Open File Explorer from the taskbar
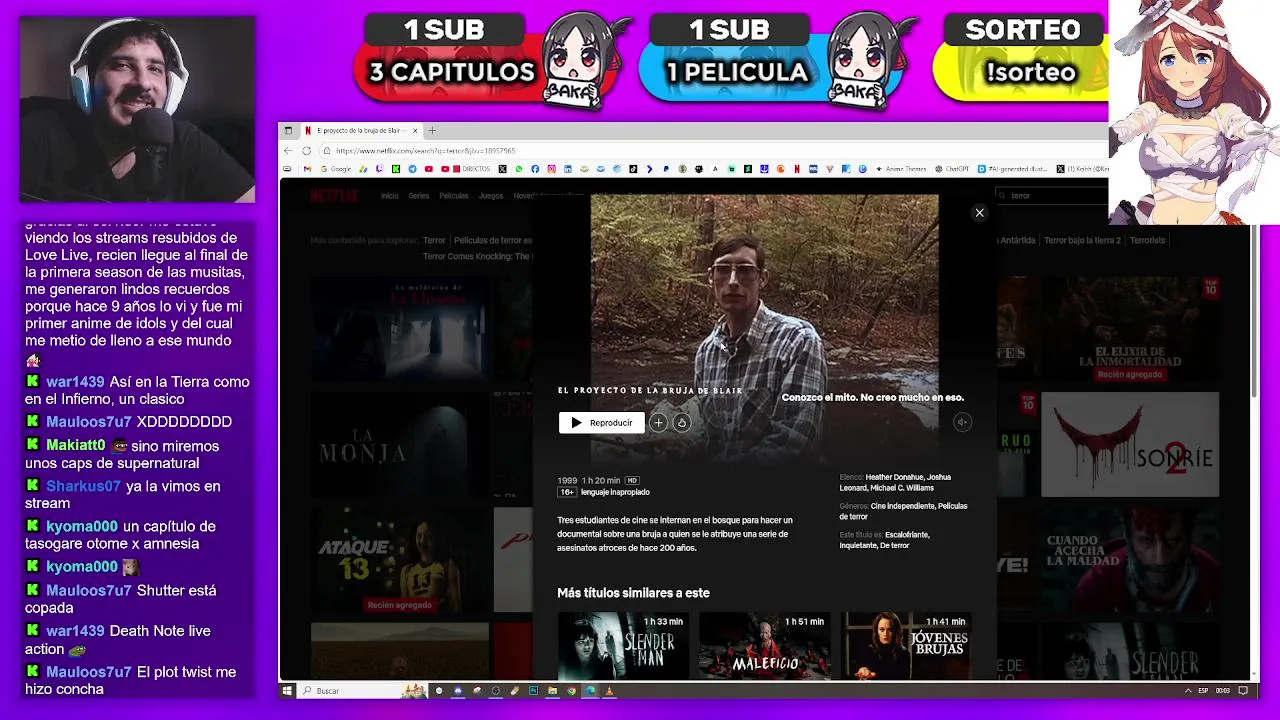1280x720 pixels. [x=552, y=691]
